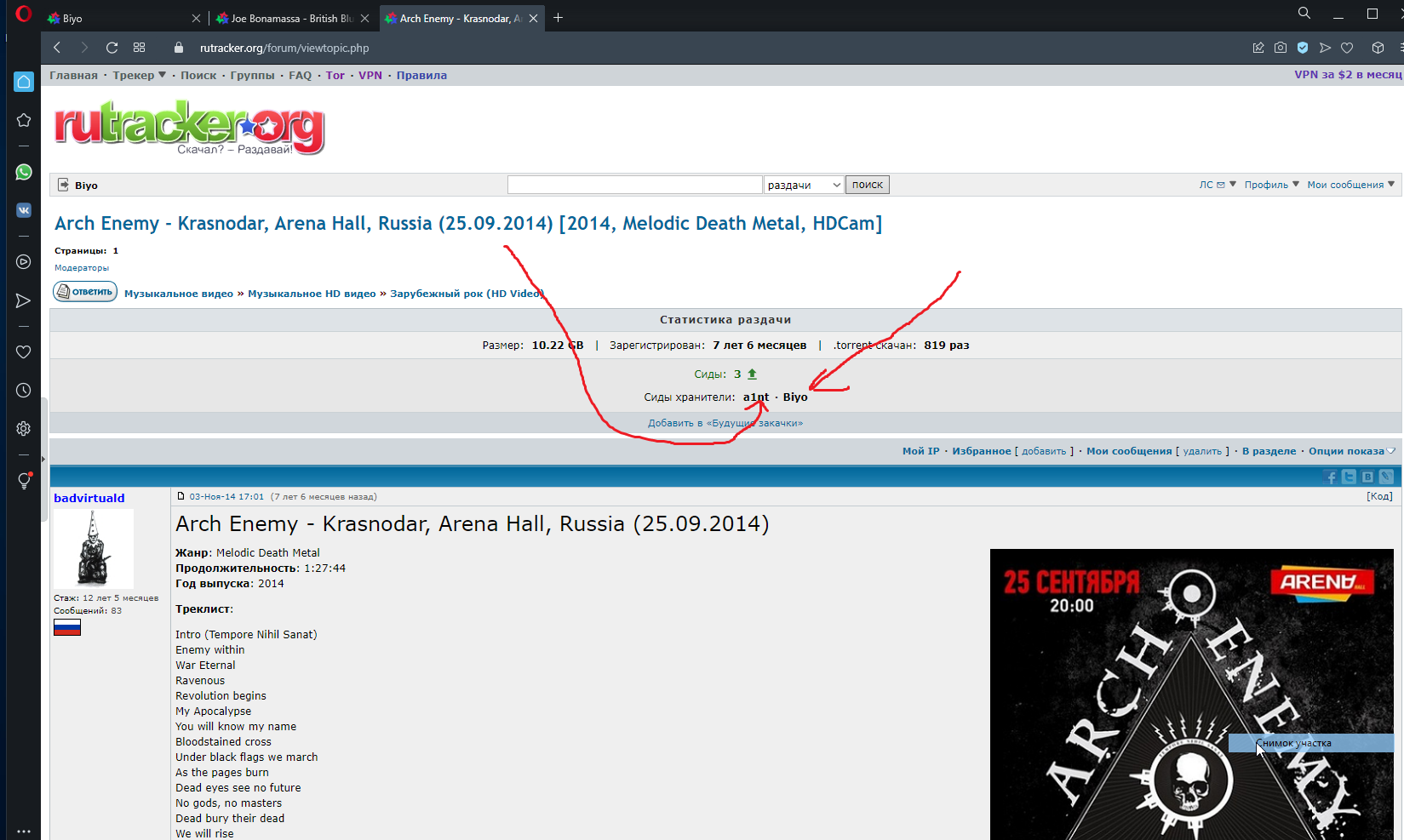
Task: Open Главная in the top menu
Action: pos(73,75)
